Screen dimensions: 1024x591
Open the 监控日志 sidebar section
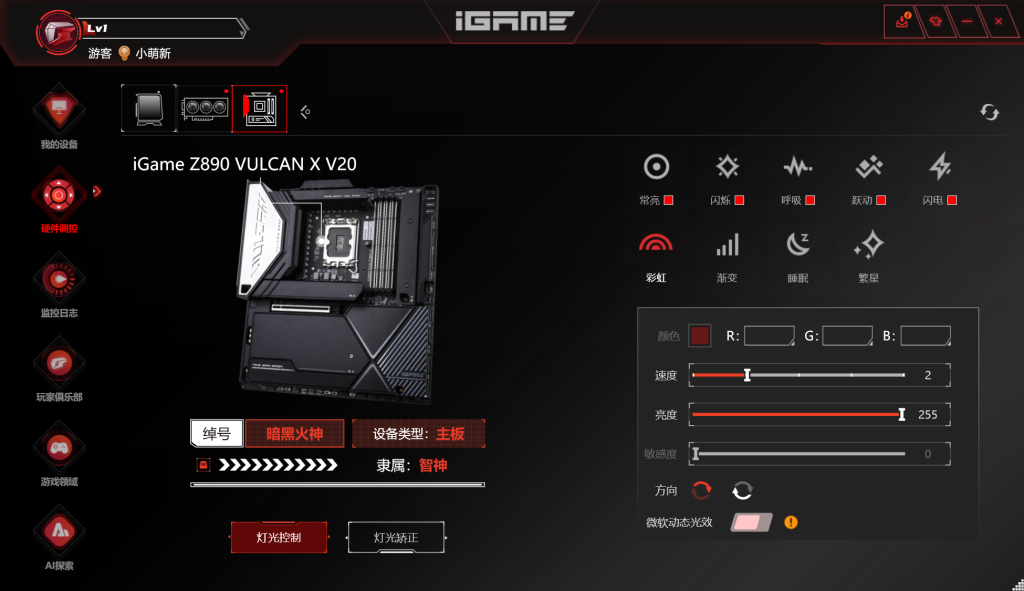(59, 288)
